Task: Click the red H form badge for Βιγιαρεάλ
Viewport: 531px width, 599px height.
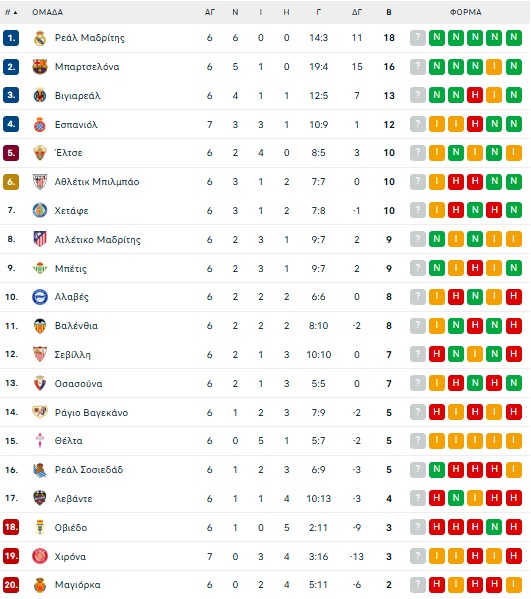Action: click(x=475, y=96)
